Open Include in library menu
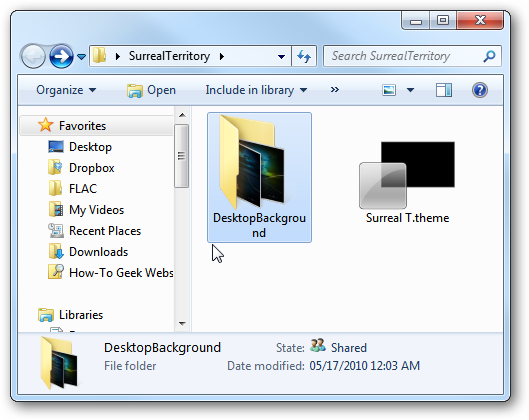The image size is (529, 420). 256,90
